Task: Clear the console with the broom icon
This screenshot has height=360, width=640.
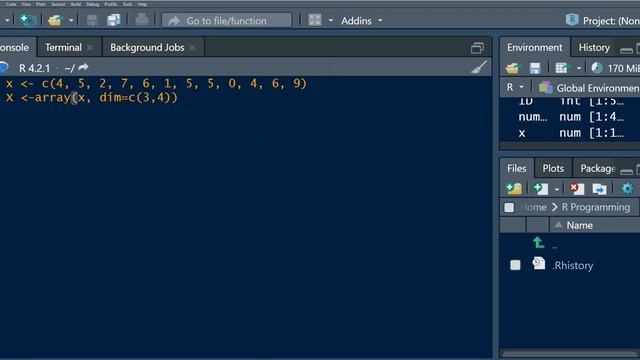Action: click(479, 67)
